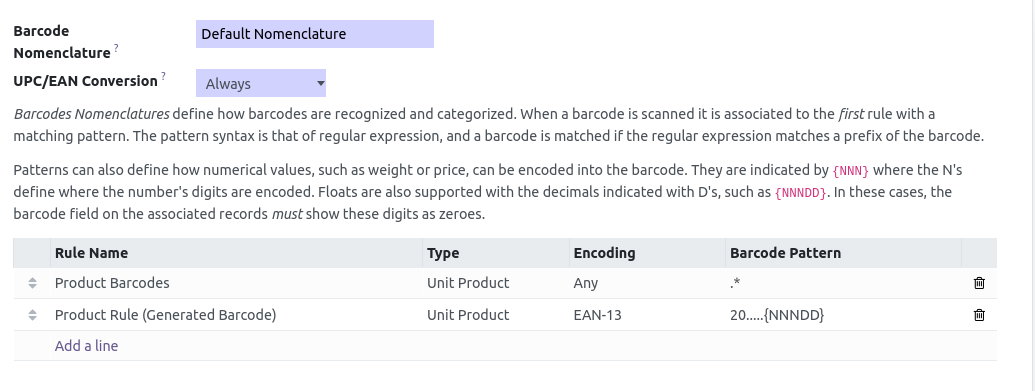Open the Barcode Nomenclature help tooltip
The width and height of the screenshot is (1035, 391).
(x=116, y=48)
